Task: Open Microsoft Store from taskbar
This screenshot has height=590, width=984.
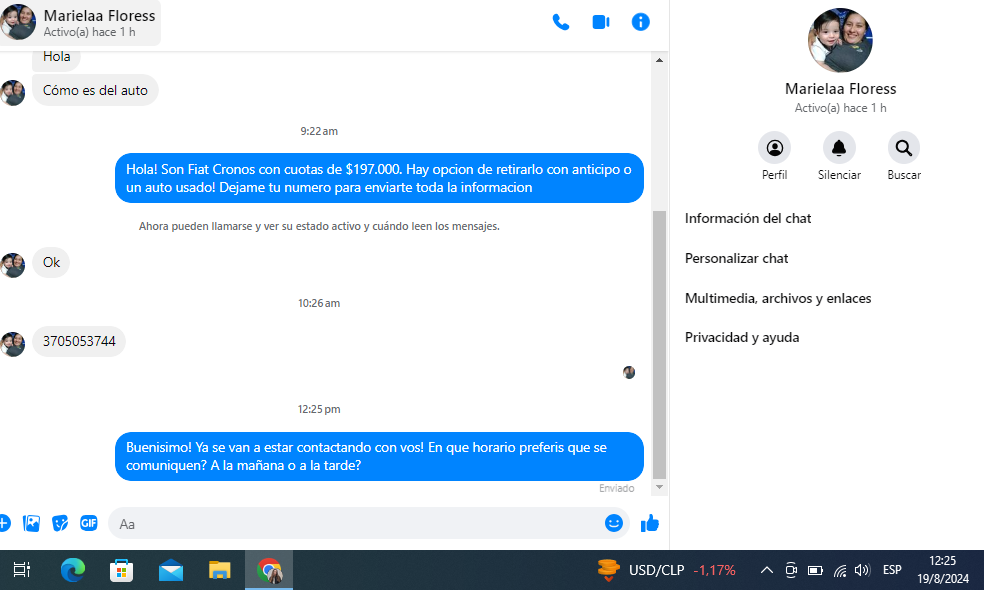Action: pos(121,570)
